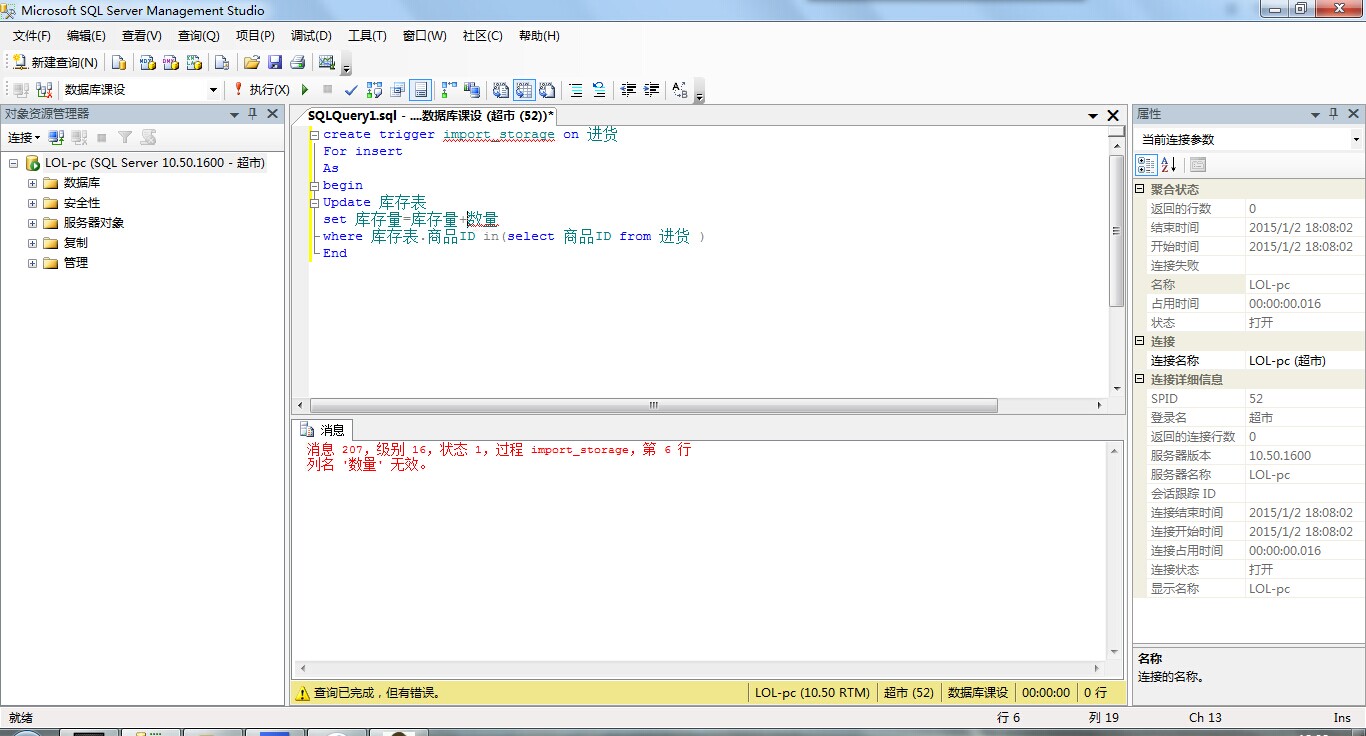1366x736 pixels.
Task: Open the 帮助(H) menu
Action: (539, 36)
